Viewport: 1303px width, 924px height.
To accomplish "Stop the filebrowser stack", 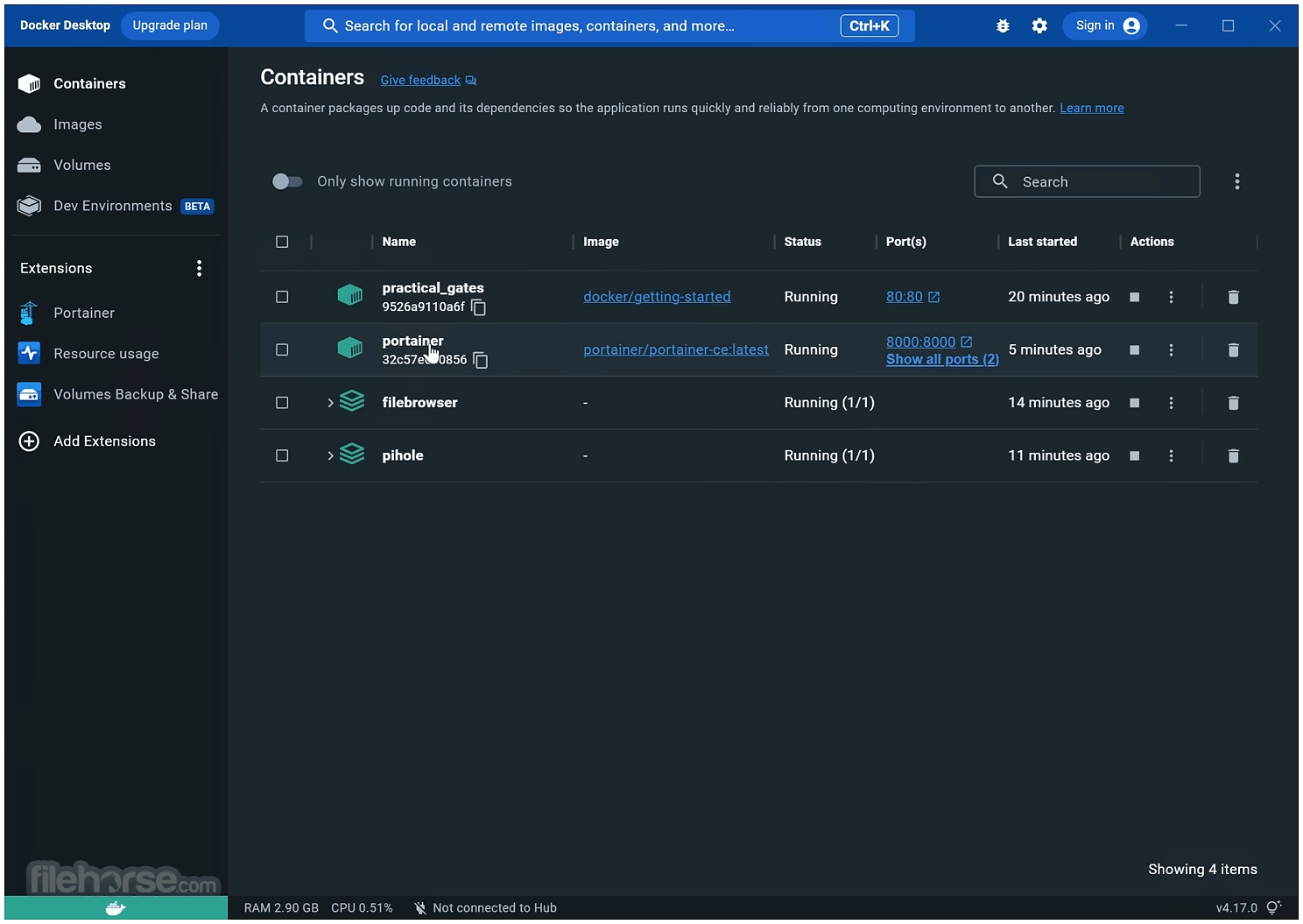I will pyautogui.click(x=1134, y=403).
